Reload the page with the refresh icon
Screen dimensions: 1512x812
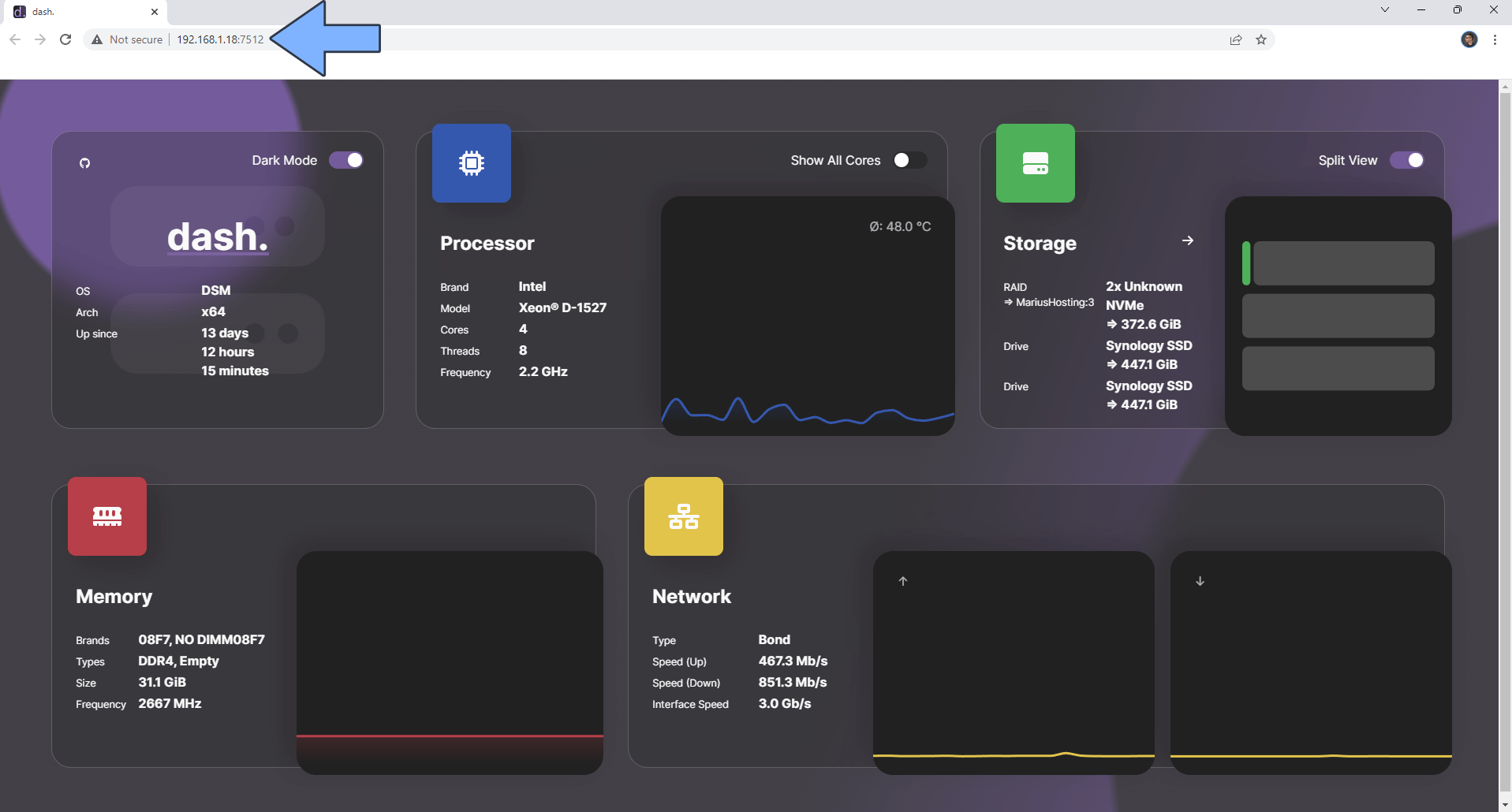pos(65,39)
